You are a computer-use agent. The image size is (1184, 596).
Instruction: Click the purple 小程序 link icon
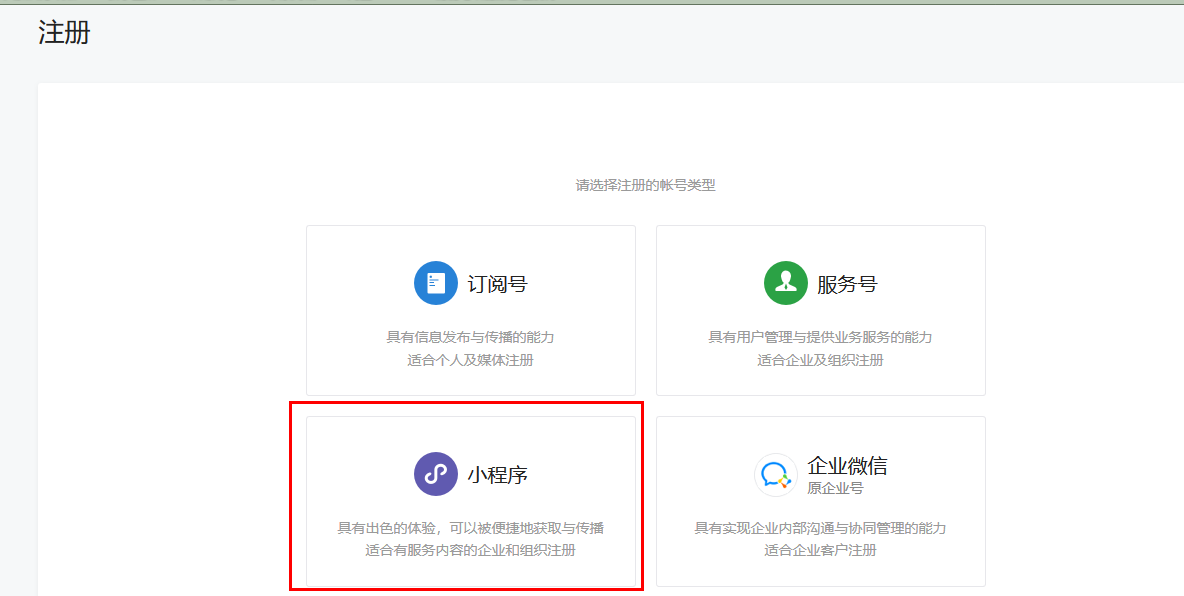pos(436,474)
